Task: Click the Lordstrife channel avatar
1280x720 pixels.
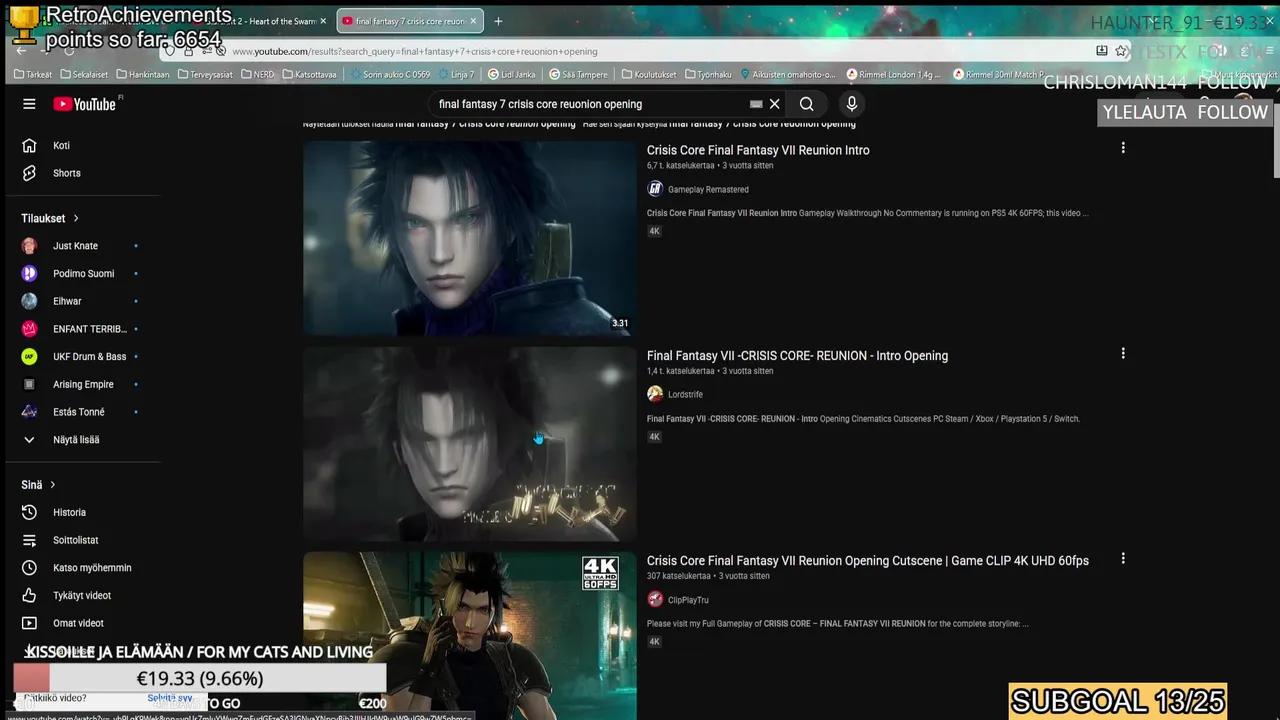Action: [x=655, y=394]
